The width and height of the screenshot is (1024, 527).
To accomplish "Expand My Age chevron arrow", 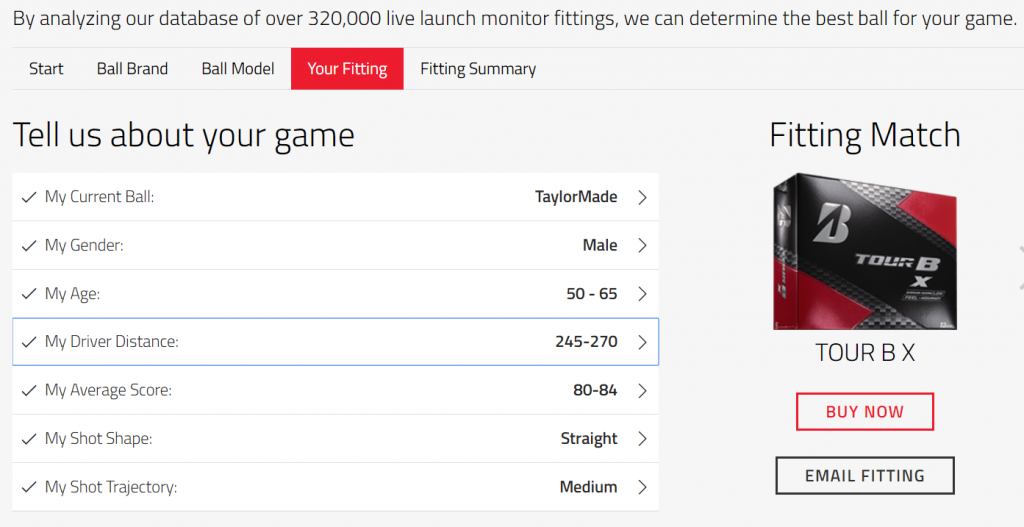I will (643, 294).
